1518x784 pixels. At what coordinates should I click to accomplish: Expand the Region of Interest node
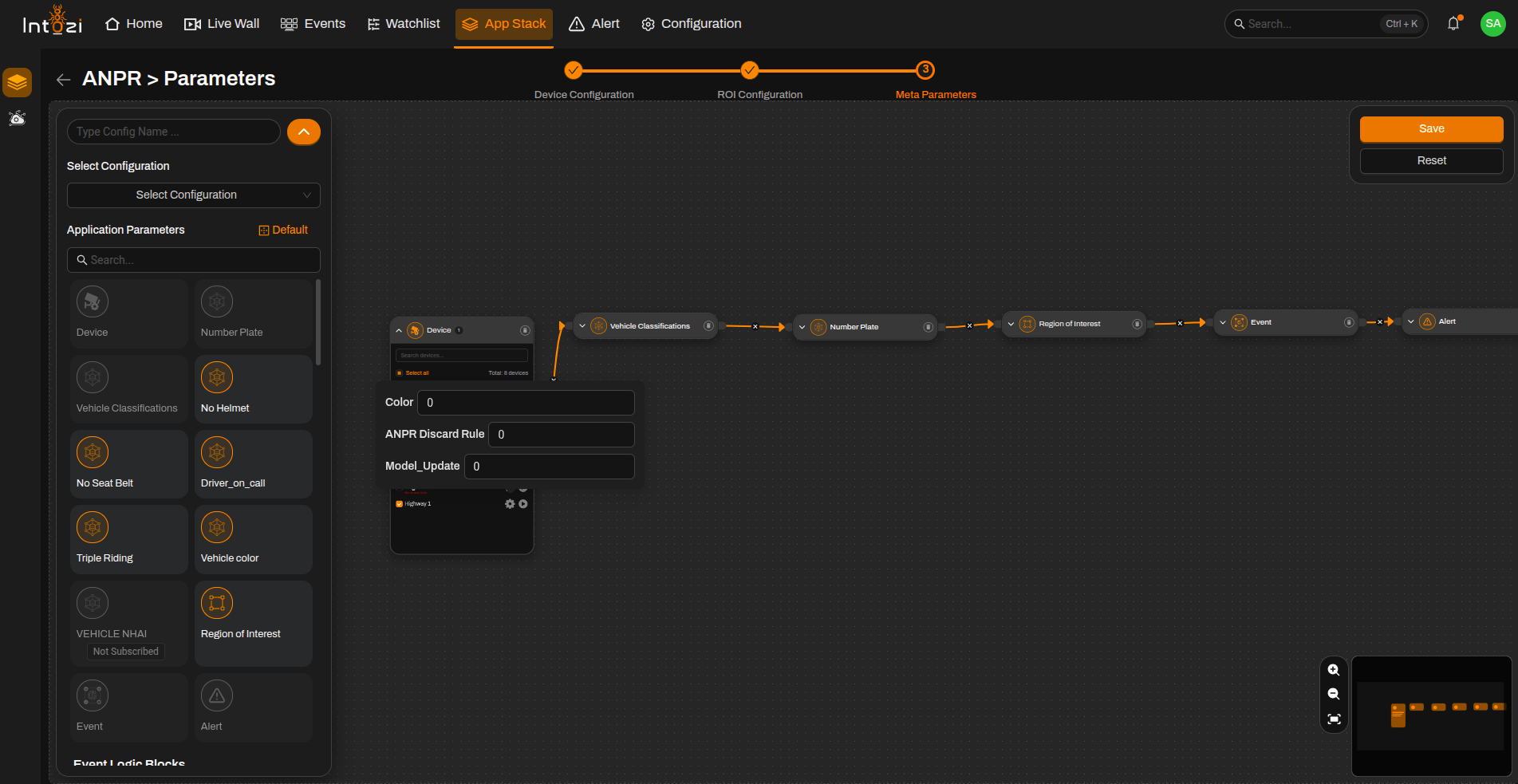pos(1011,324)
